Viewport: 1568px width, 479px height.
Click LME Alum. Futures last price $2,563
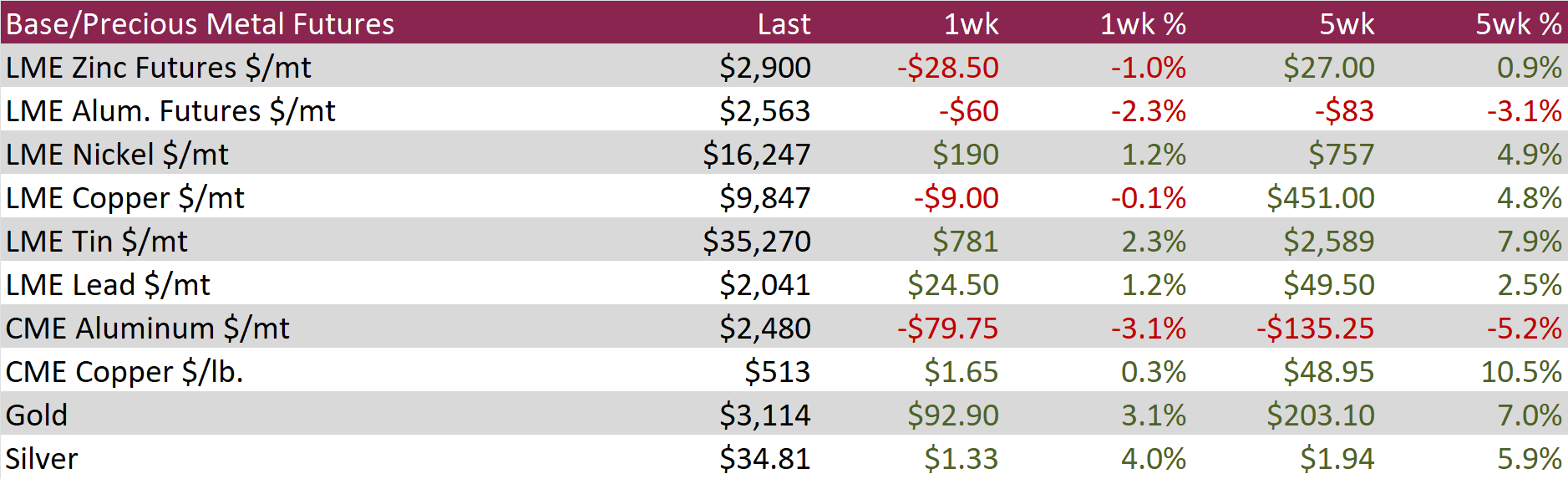[x=764, y=111]
